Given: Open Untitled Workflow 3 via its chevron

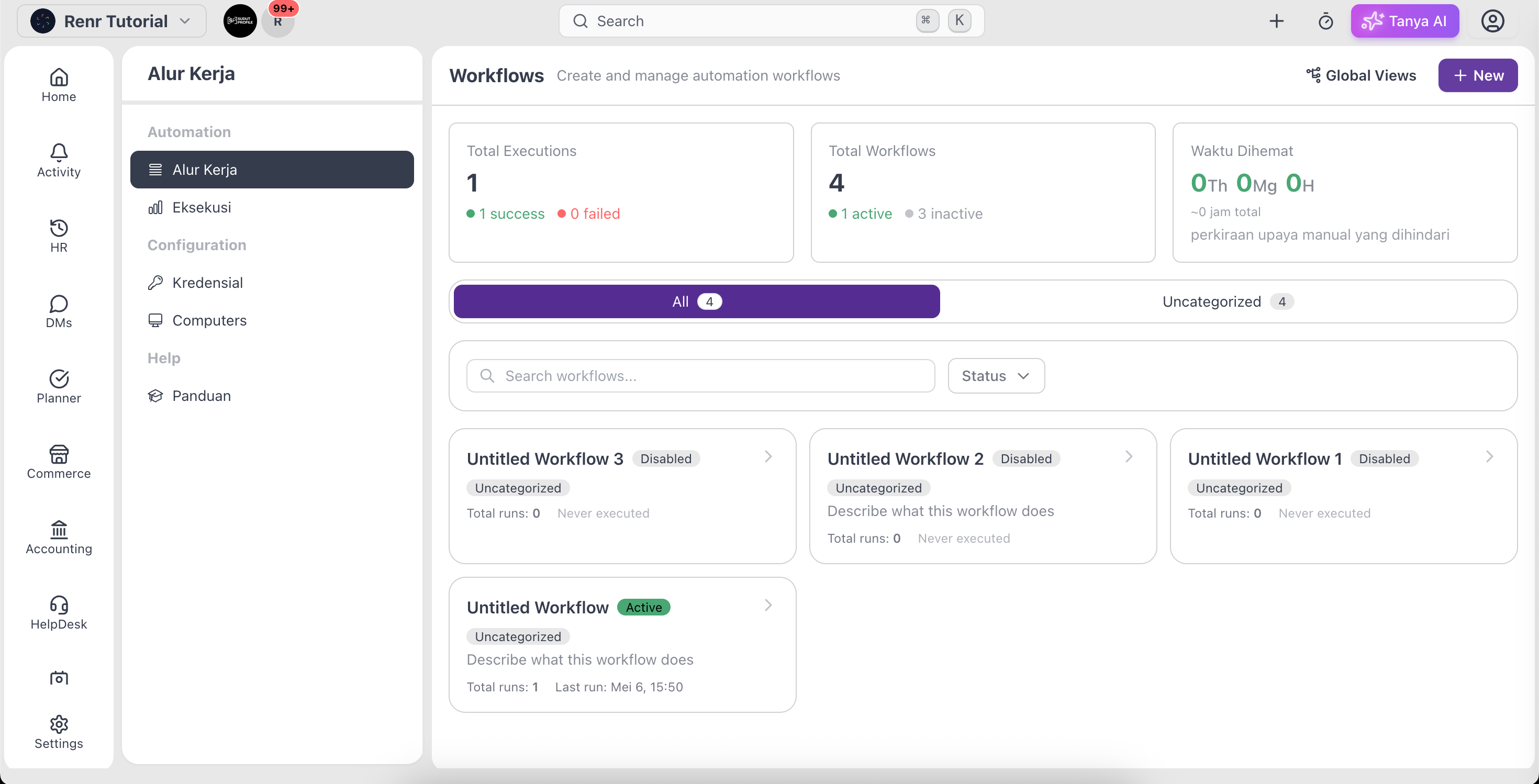Looking at the screenshot, I should click(x=768, y=457).
